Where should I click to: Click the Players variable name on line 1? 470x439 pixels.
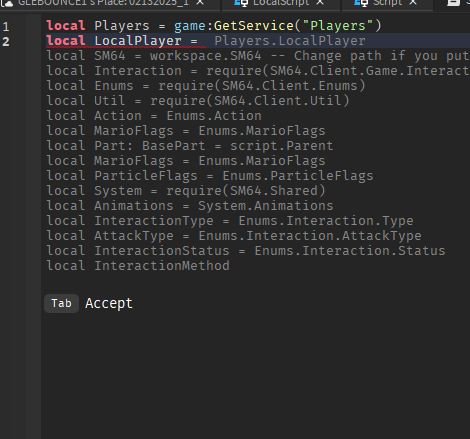point(122,26)
